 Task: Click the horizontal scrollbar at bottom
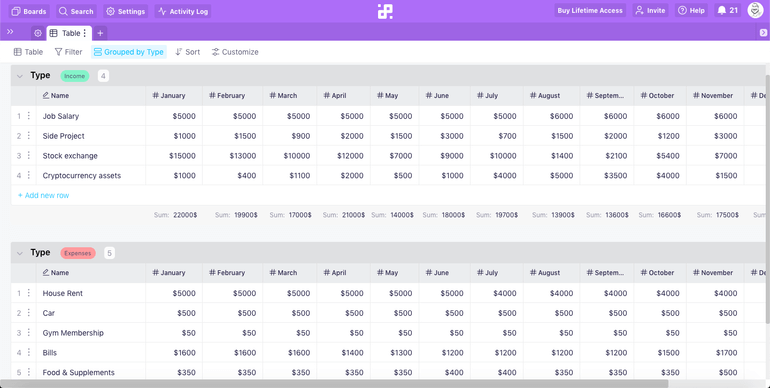pos(334,384)
